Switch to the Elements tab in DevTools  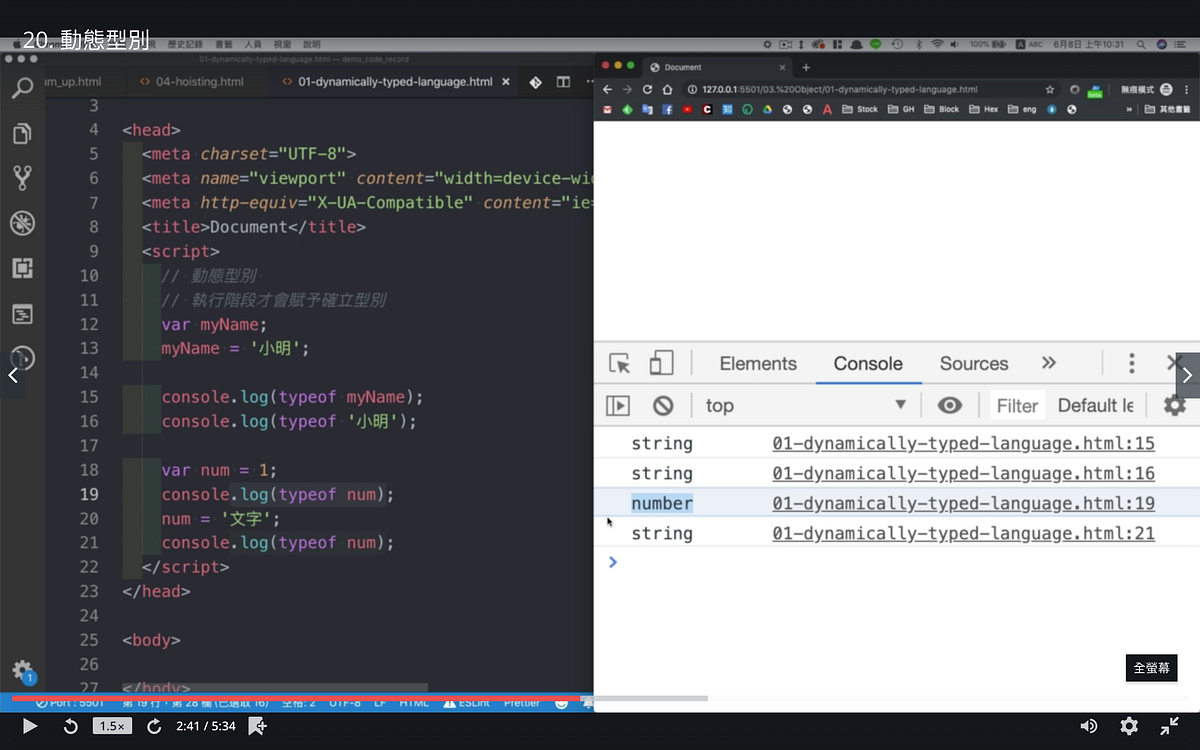click(x=758, y=364)
